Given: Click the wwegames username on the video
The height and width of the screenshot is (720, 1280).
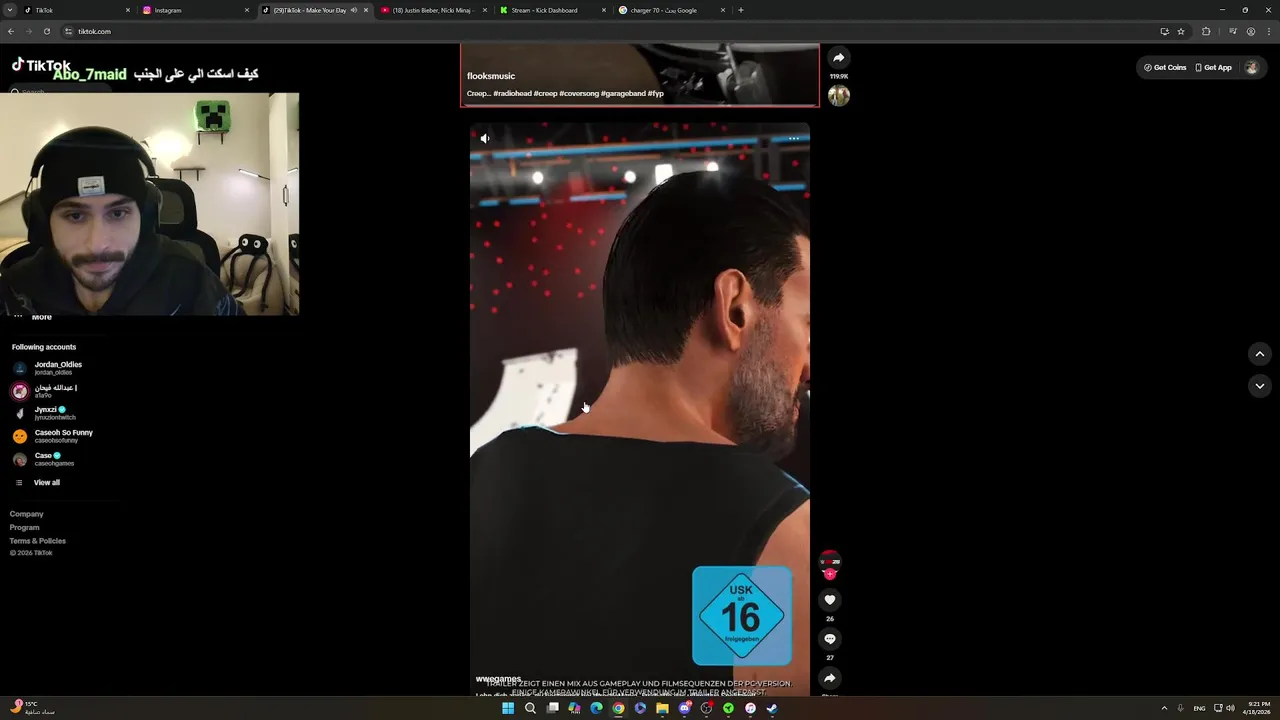Looking at the screenshot, I should tap(498, 679).
